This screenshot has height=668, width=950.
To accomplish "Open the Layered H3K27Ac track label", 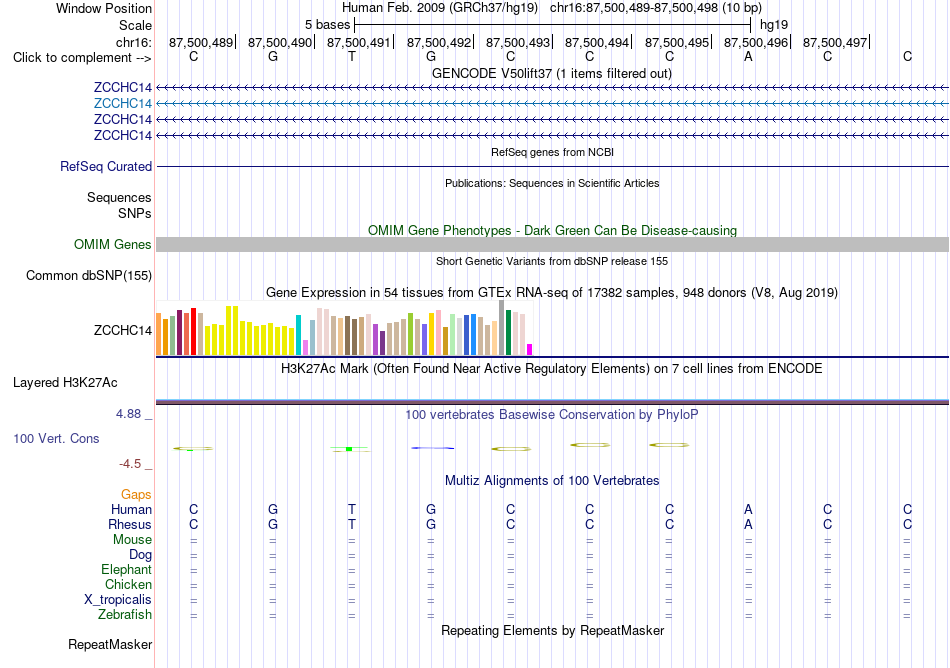I will click(65, 383).
